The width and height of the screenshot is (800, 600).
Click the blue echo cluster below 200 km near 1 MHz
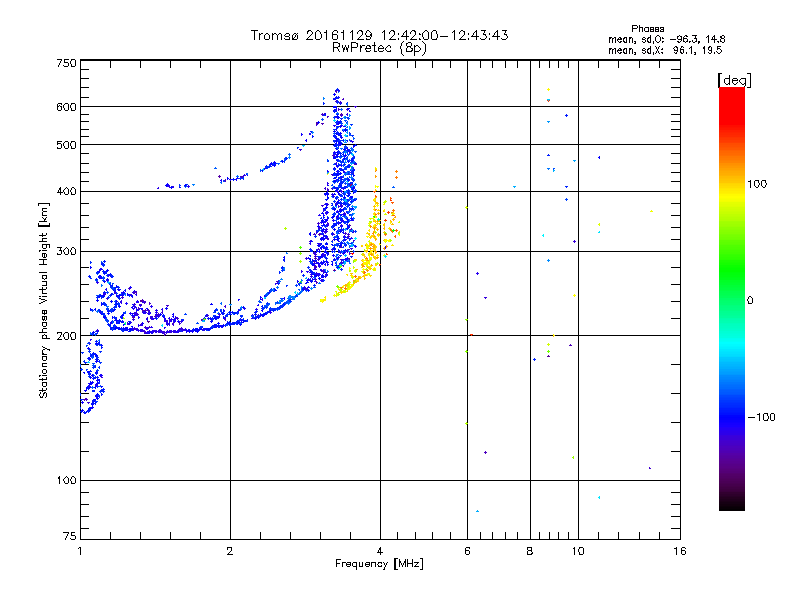point(92,371)
